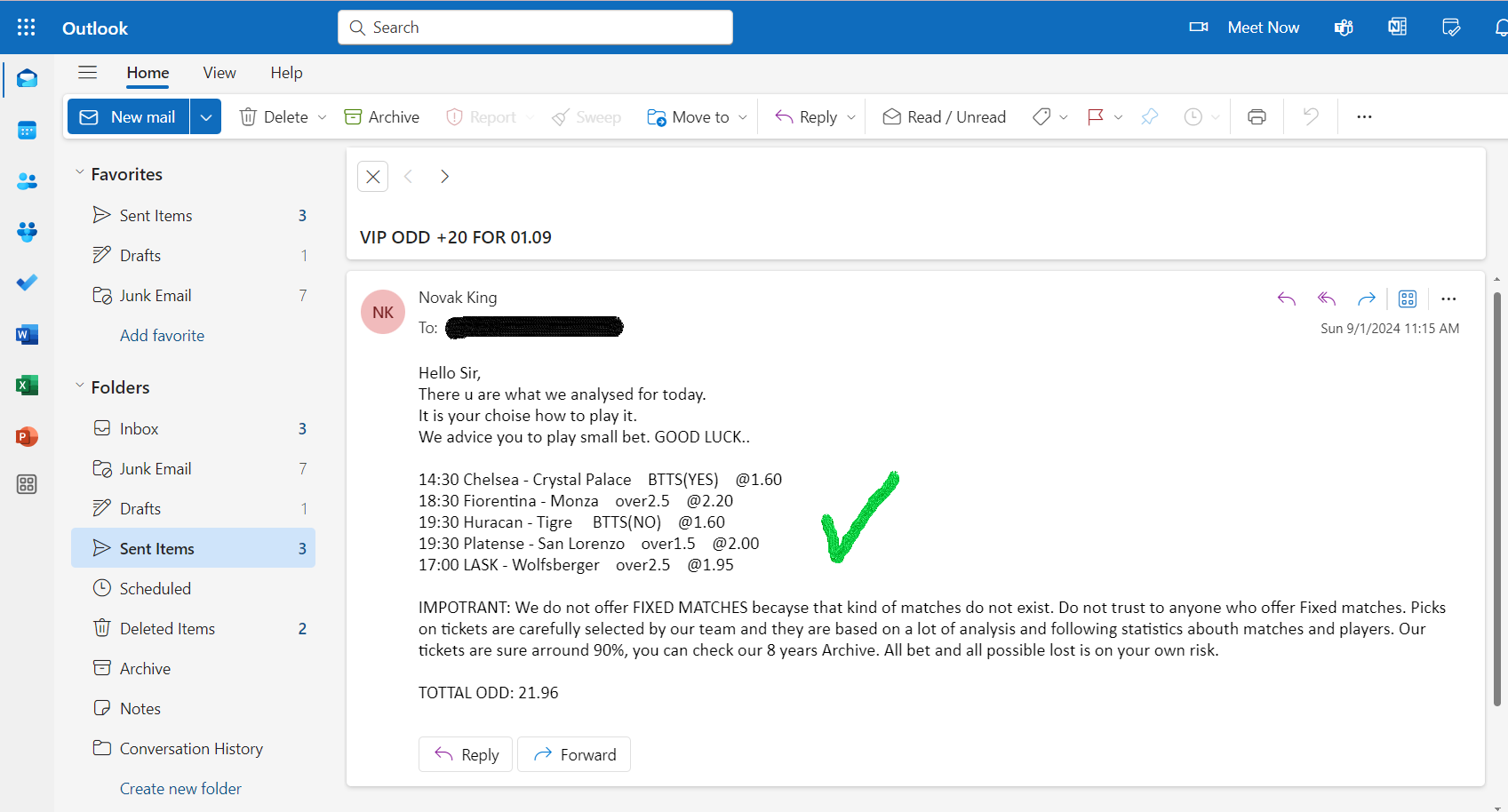Click the Forward button below message
Viewport: 1508px width, 812px height.
pos(574,754)
